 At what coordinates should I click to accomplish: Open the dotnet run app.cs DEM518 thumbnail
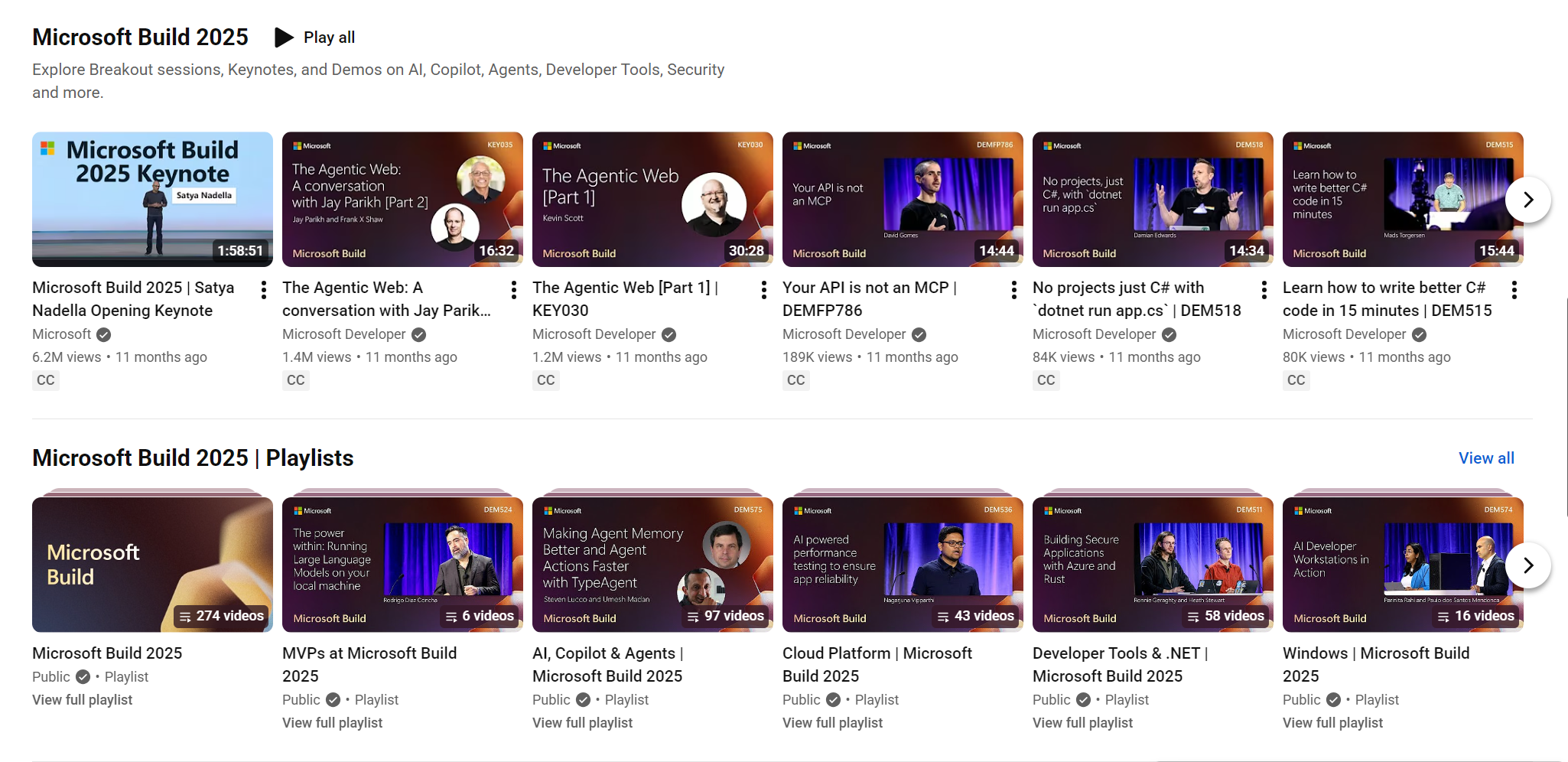(1153, 200)
